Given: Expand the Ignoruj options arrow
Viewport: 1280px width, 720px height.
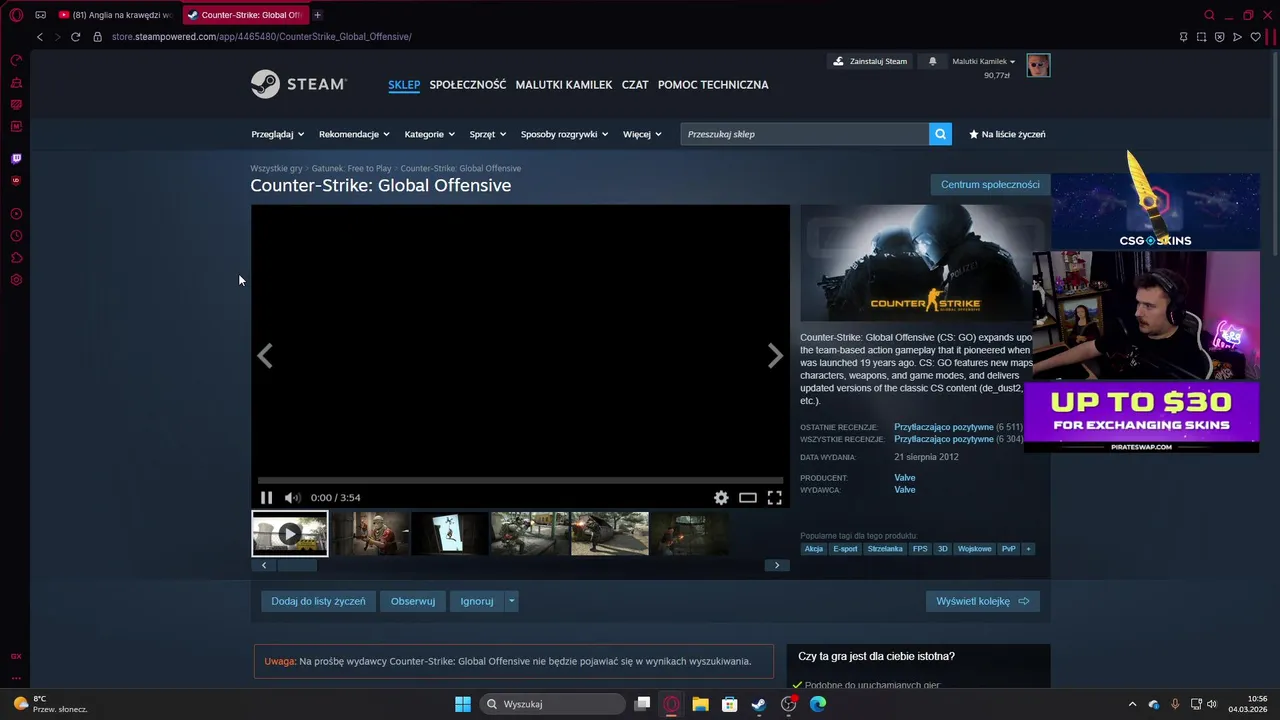Looking at the screenshot, I should [511, 601].
